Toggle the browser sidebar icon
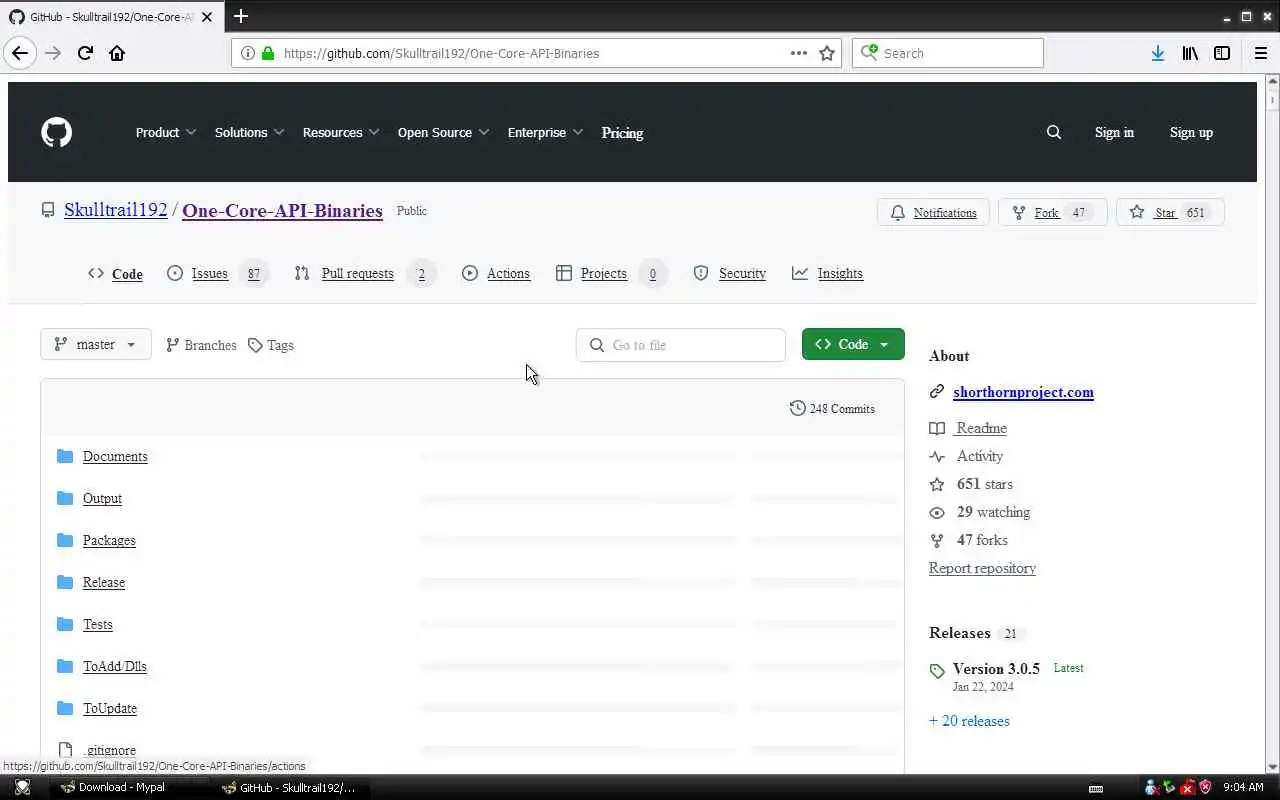The width and height of the screenshot is (1280, 800). (1222, 53)
